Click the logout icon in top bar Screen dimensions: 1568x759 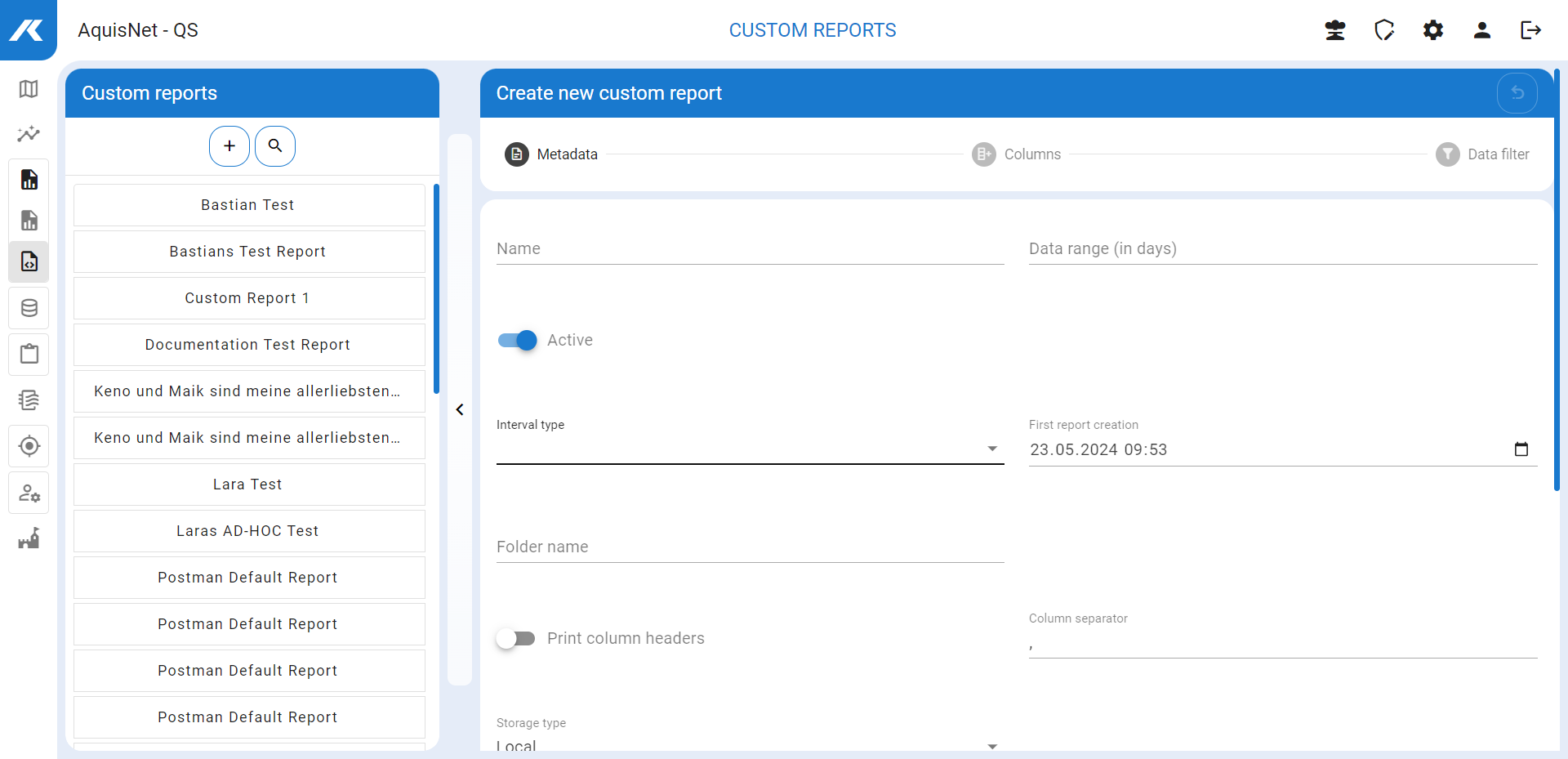(x=1530, y=30)
